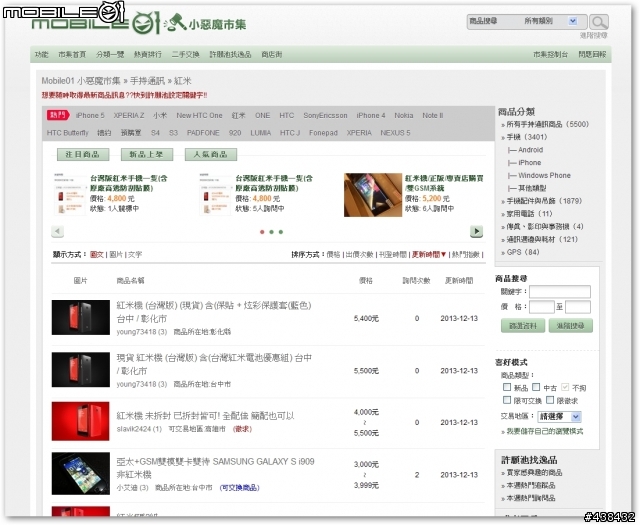Image resolution: width=640 pixels, height=525 pixels.
Task: Expand 手機配件與吊飾 (1879) category
Action: point(544,201)
